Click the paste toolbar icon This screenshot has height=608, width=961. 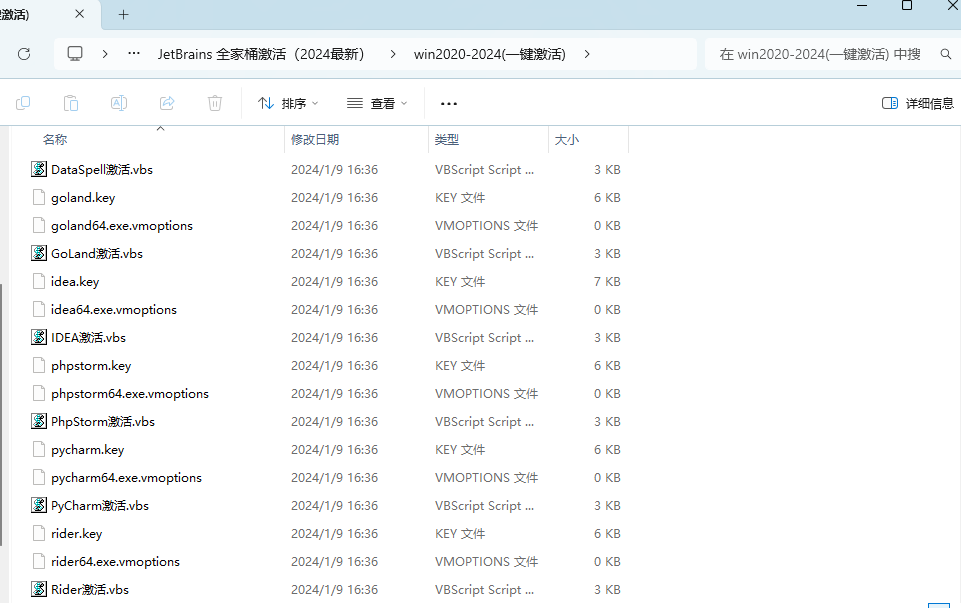[71, 103]
